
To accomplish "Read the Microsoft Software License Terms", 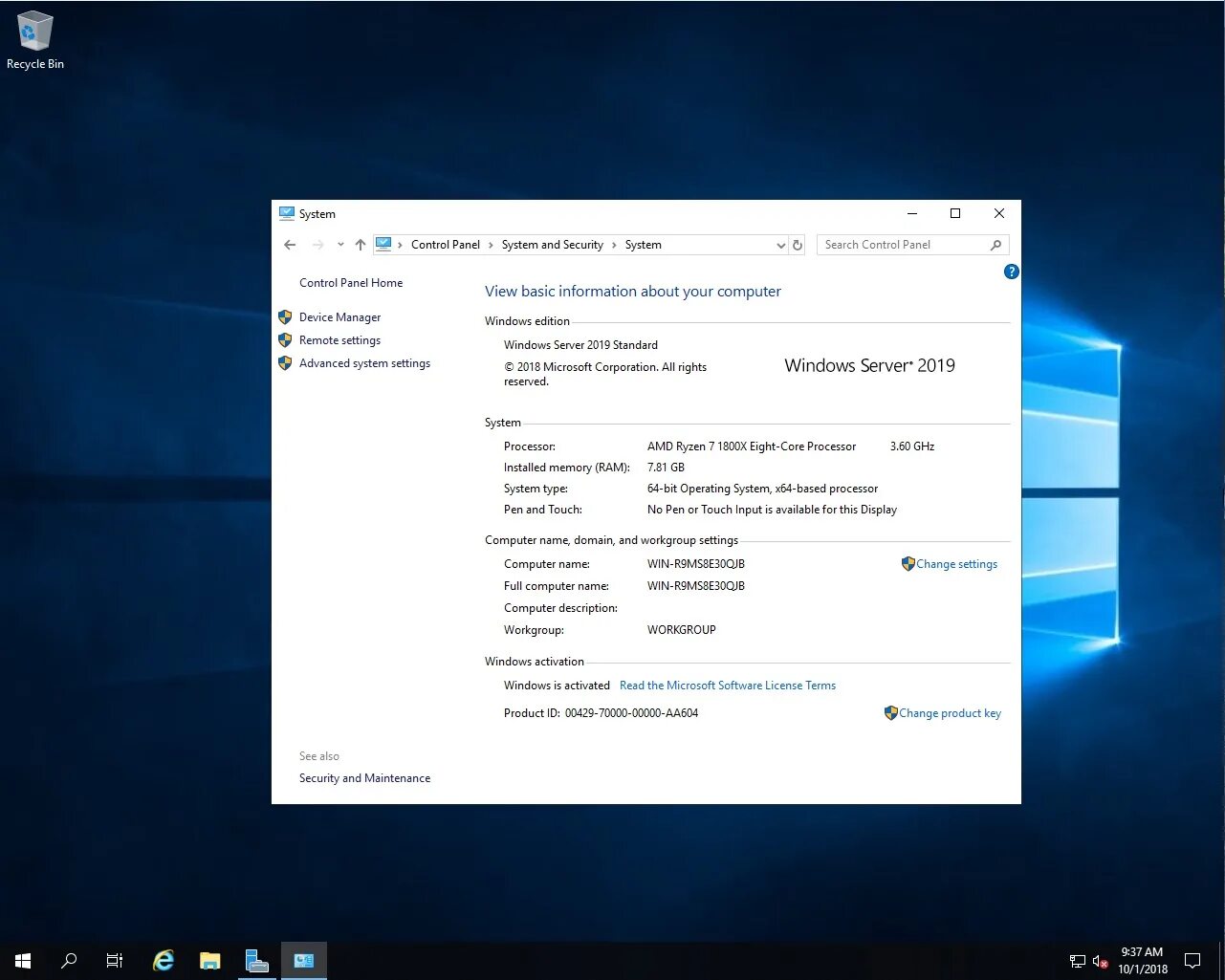I will pos(728,686).
